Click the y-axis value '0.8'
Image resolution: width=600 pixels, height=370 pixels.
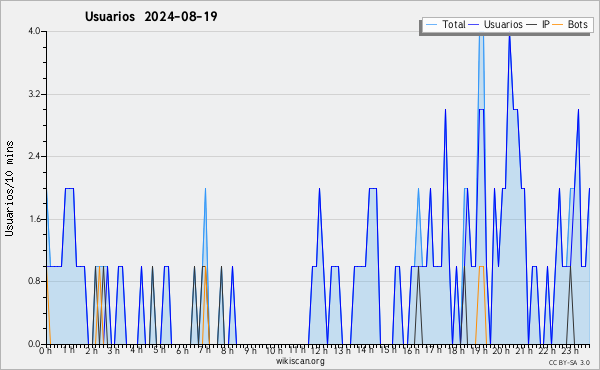[x=34, y=282]
